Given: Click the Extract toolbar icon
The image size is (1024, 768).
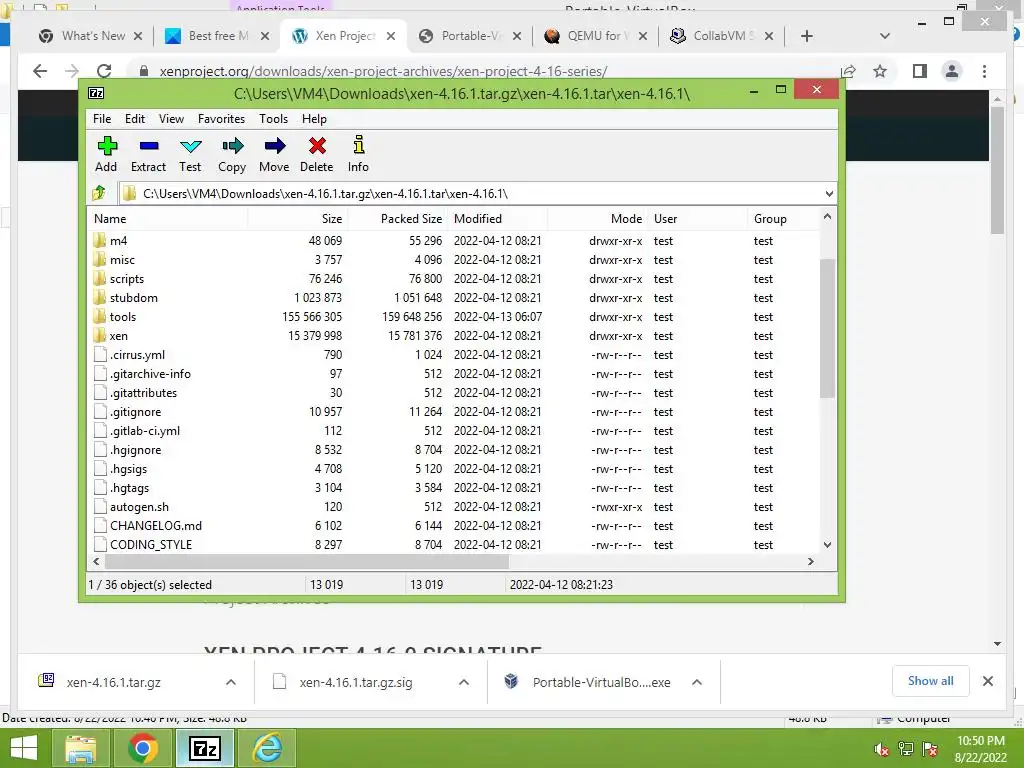Looking at the screenshot, I should pos(149,146).
